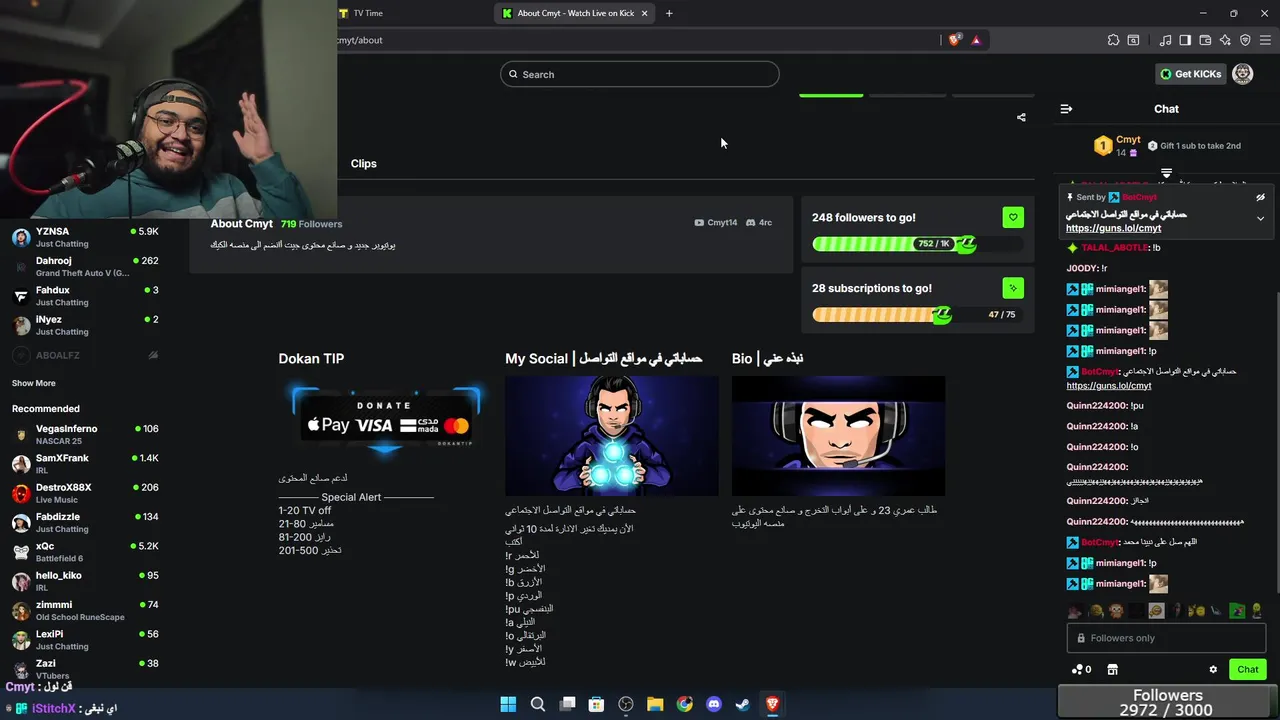Open zimmmi Old School RuneScape channel
Screen dimensions: 1280x720
coord(85,610)
